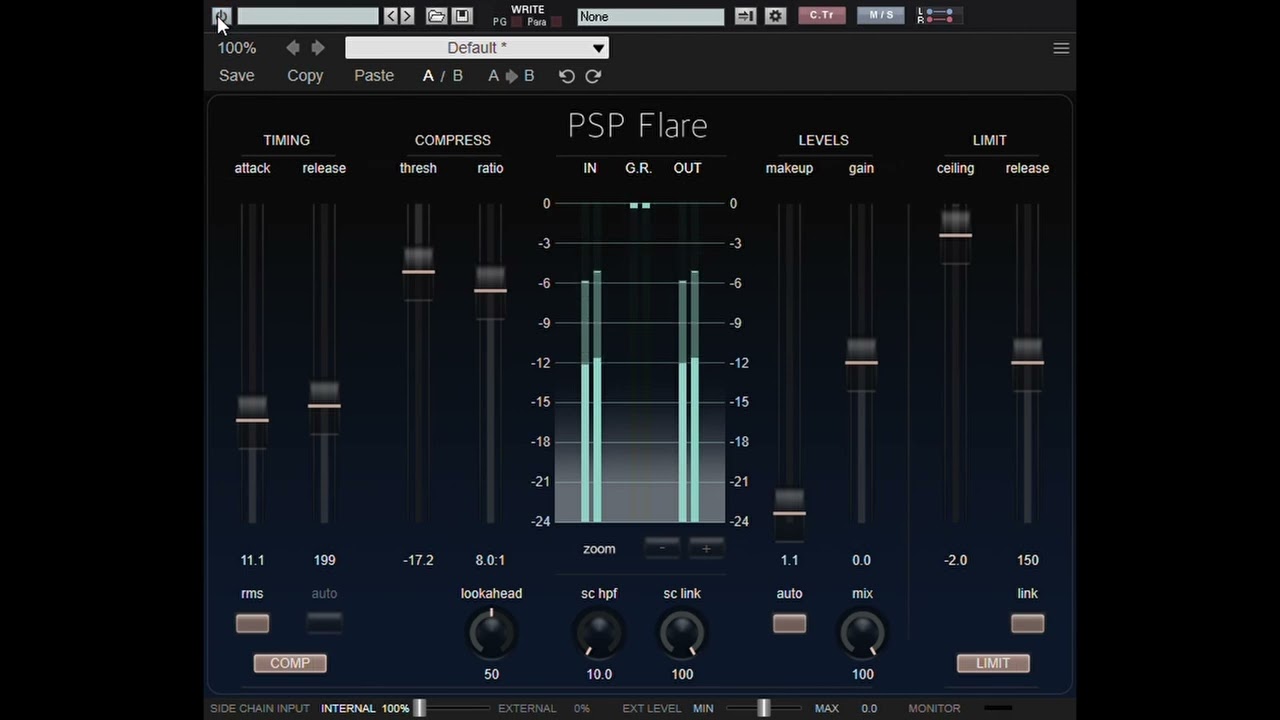The width and height of the screenshot is (1280, 720).
Task: Click the timing release slider handle
Action: [x=324, y=406]
